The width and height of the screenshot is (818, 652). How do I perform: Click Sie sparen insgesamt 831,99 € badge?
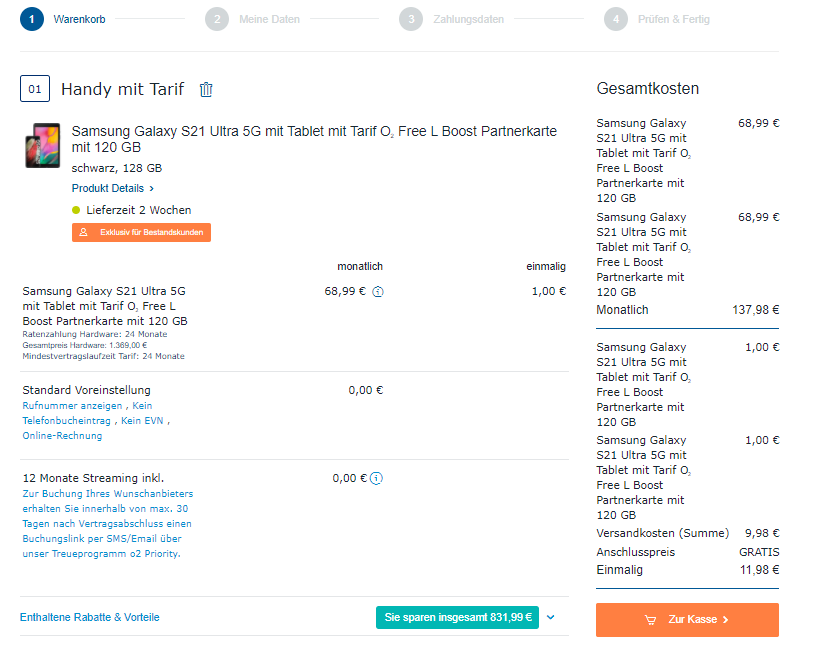[x=458, y=618]
